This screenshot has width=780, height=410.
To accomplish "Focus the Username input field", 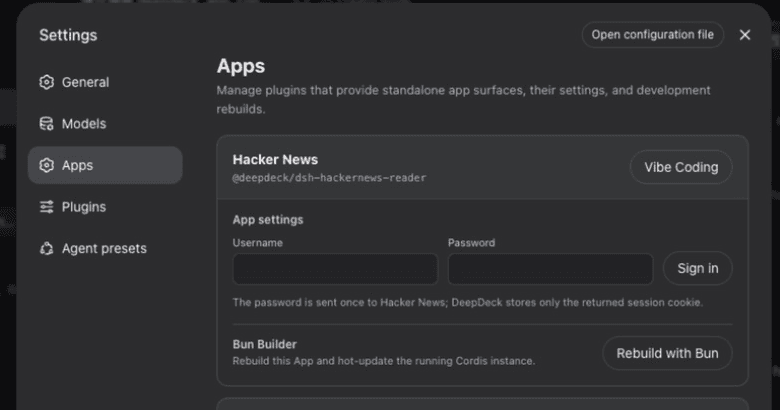I will click(x=335, y=269).
